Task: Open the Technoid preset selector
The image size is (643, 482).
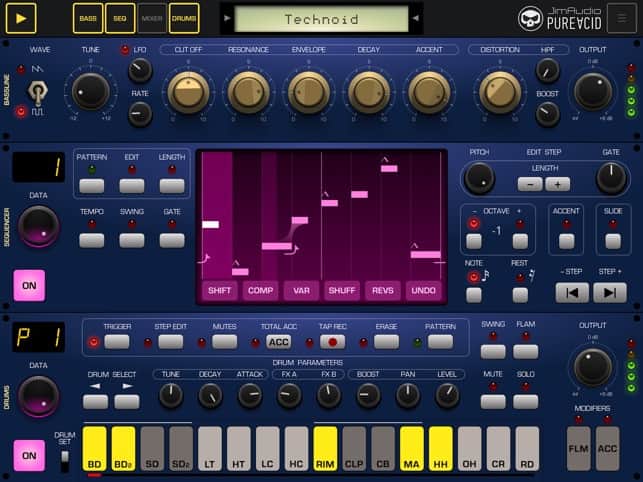Action: pyautogui.click(x=319, y=19)
